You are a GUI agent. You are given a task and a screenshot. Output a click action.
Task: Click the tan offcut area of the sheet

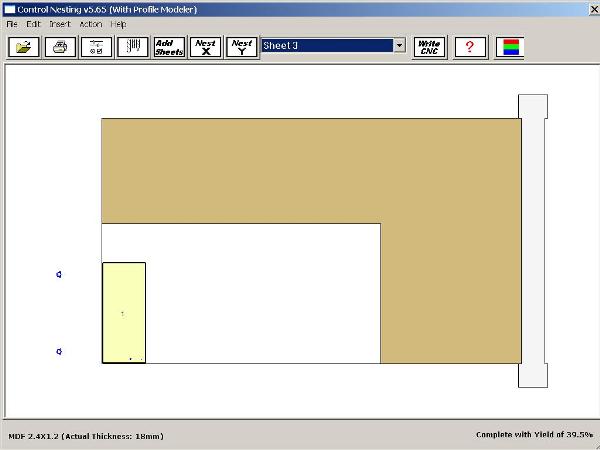310,170
